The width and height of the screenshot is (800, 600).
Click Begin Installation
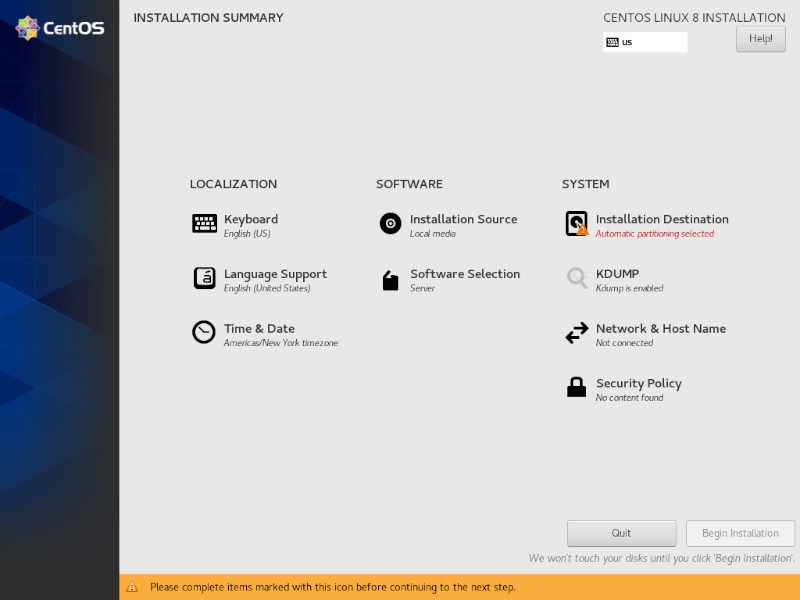pyautogui.click(x=740, y=533)
